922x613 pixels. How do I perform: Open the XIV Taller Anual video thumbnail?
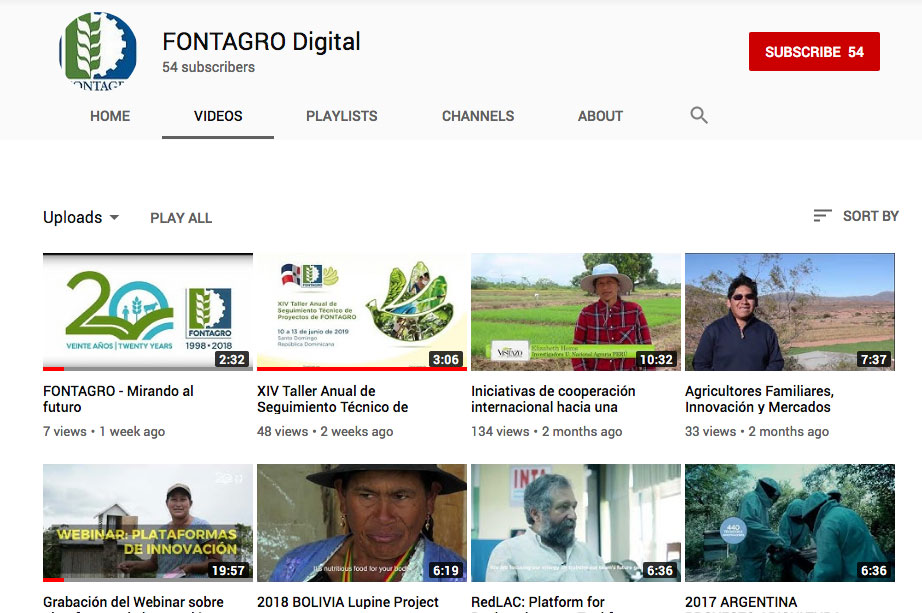(x=362, y=312)
